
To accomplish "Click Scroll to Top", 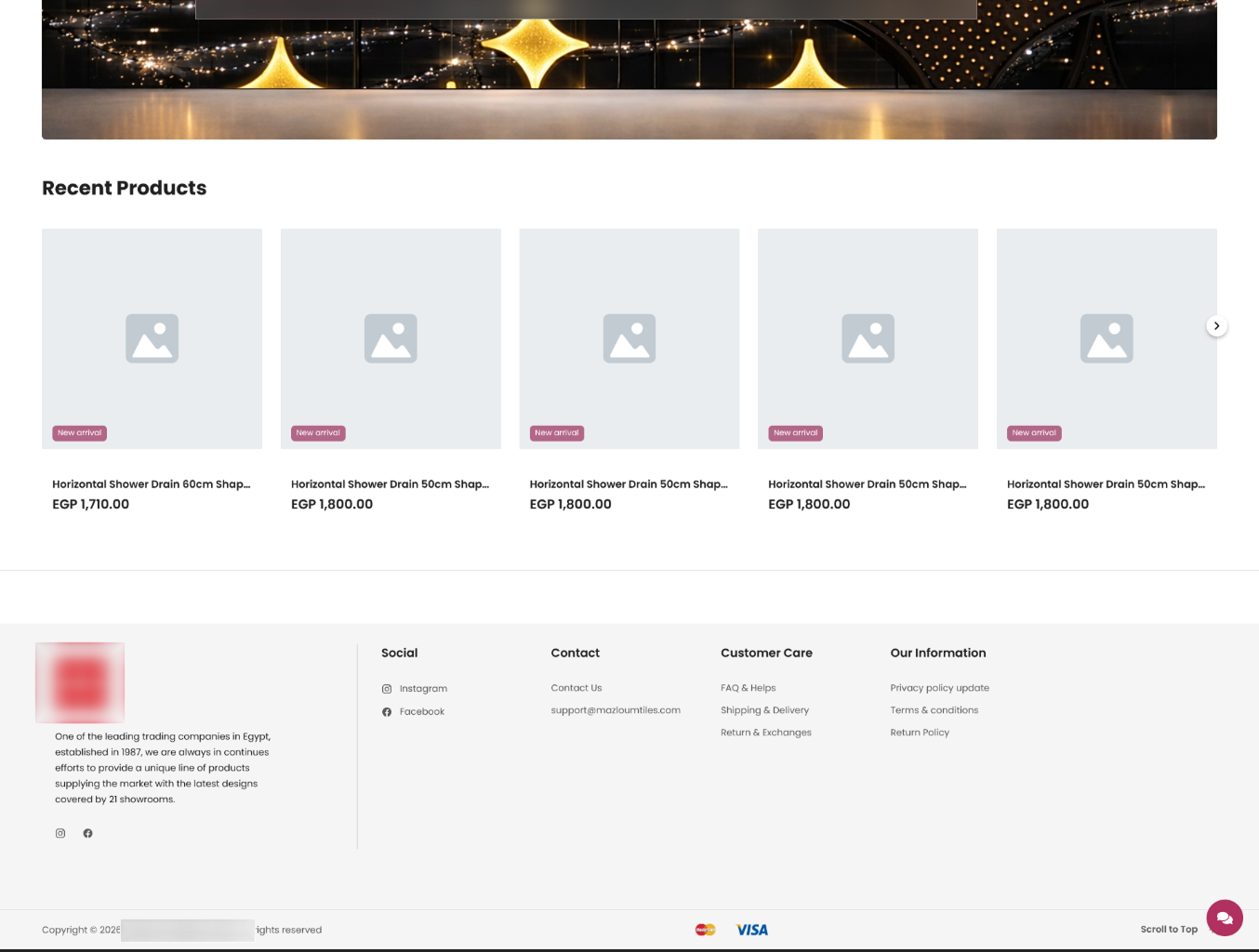I will 1169,929.
